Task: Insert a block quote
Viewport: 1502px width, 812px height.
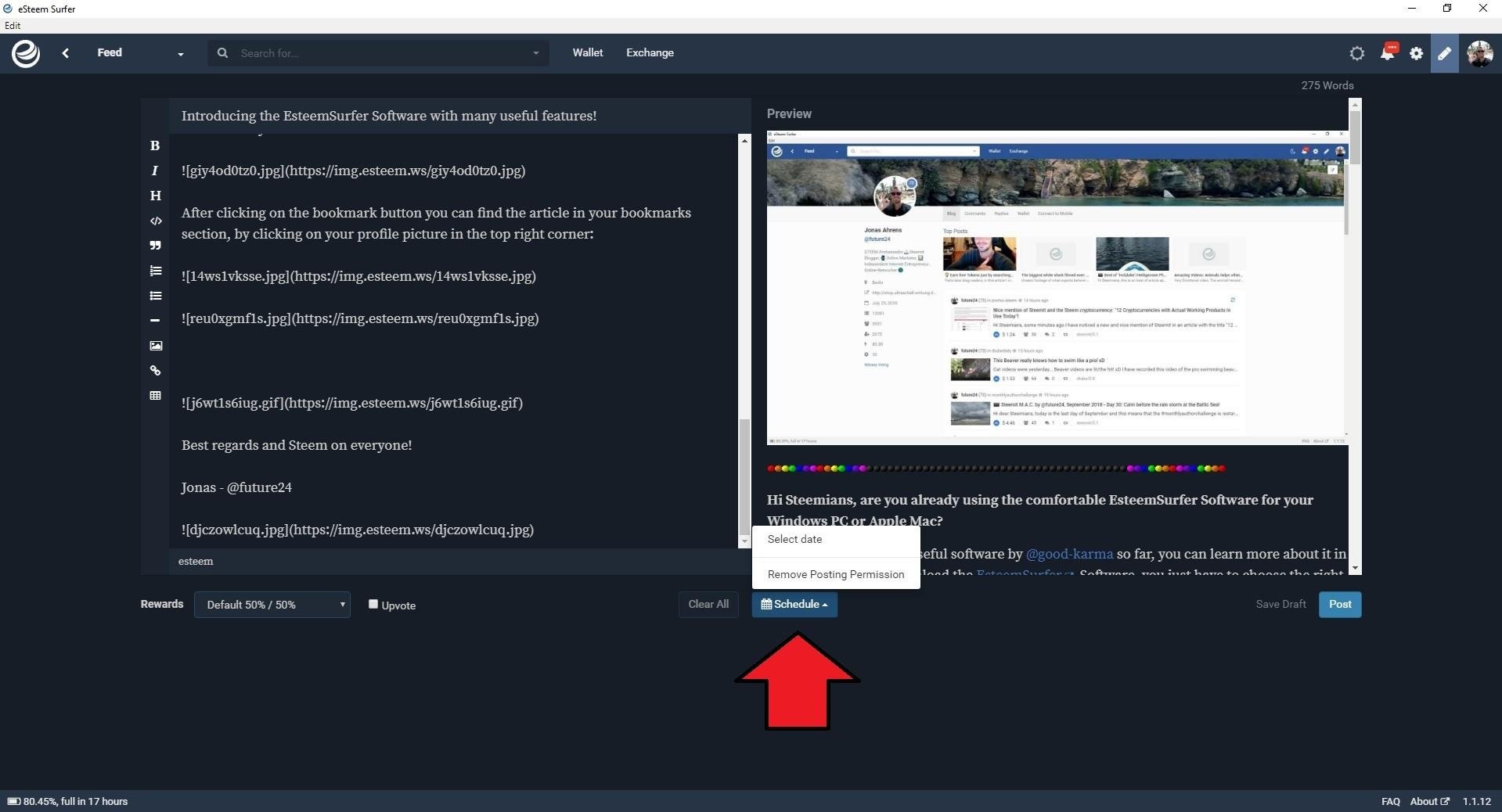Action: tap(155, 246)
